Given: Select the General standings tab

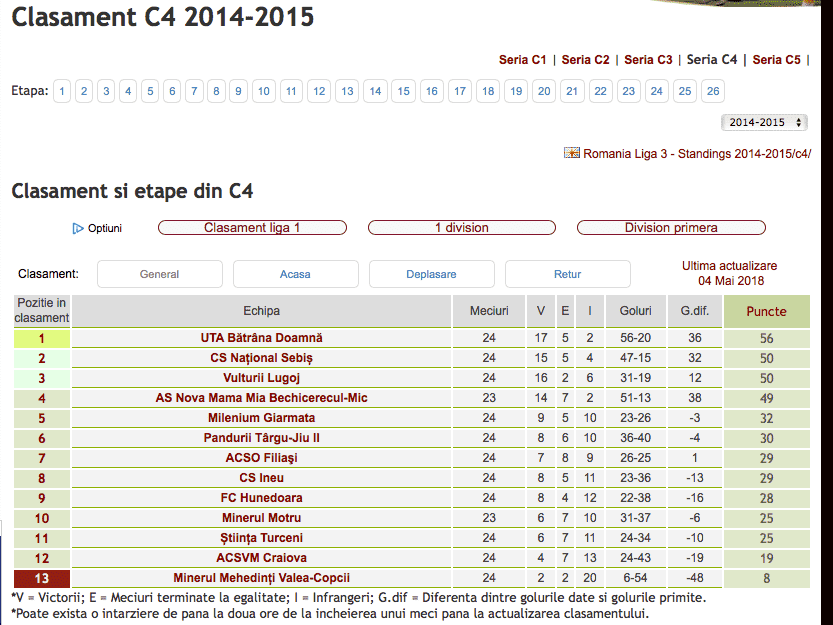Looking at the screenshot, I should point(159,274).
